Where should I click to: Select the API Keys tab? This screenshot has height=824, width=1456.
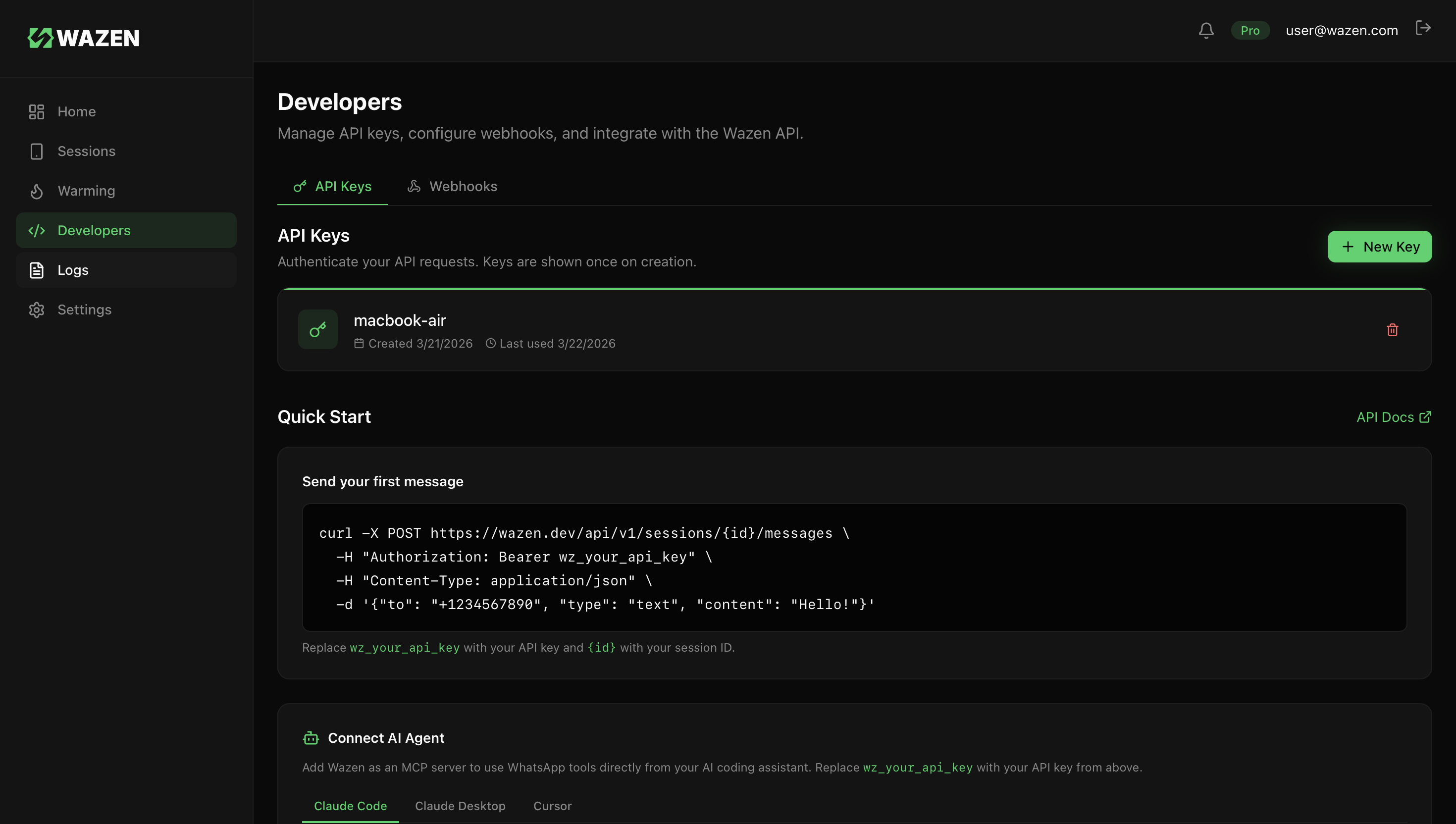click(332, 186)
